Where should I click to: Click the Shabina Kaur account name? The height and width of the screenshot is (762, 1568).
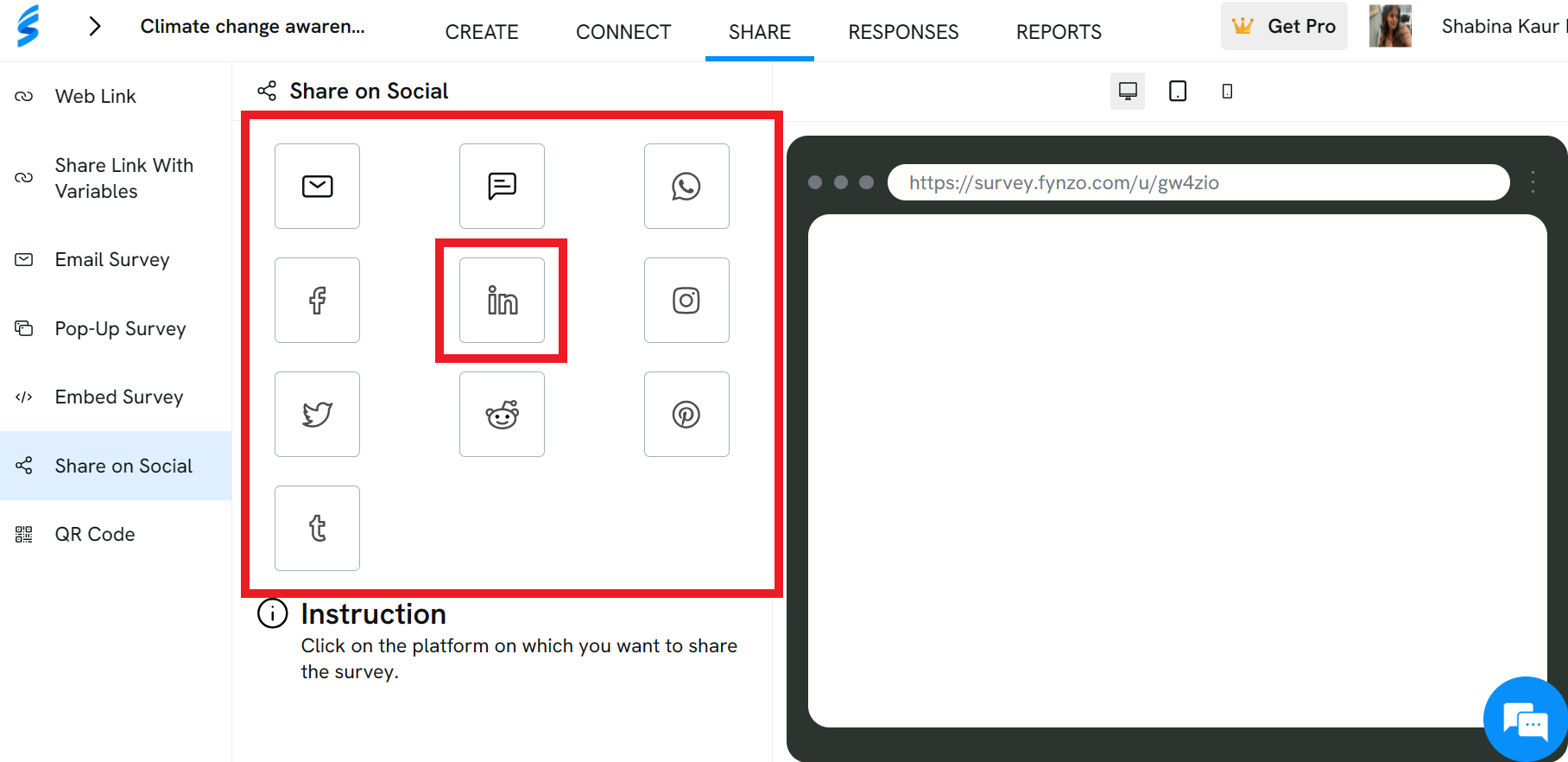click(1501, 26)
